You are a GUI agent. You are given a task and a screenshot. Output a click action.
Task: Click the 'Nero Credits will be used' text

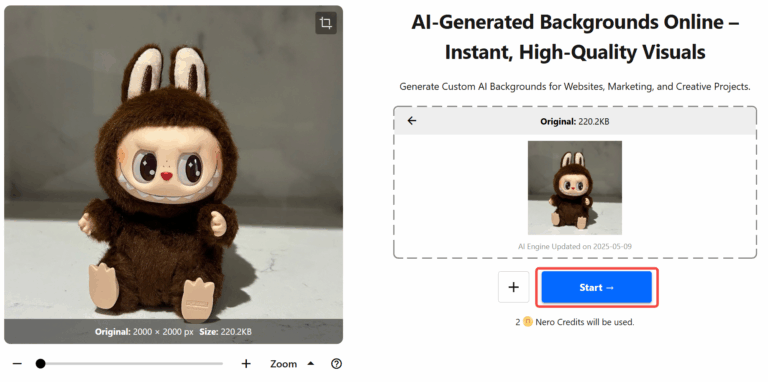click(x=585, y=322)
